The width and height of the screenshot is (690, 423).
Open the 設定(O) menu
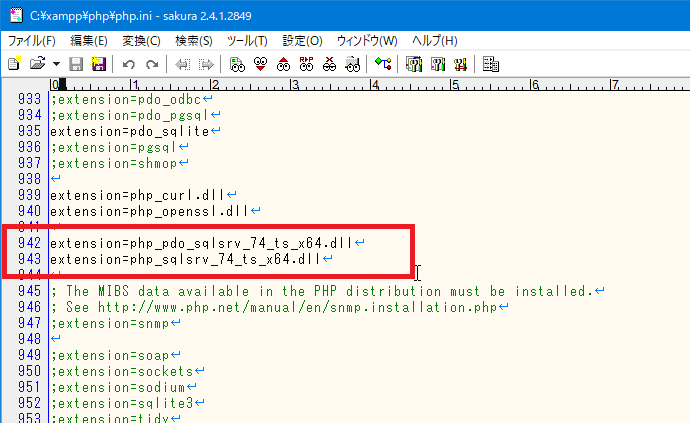[302, 40]
